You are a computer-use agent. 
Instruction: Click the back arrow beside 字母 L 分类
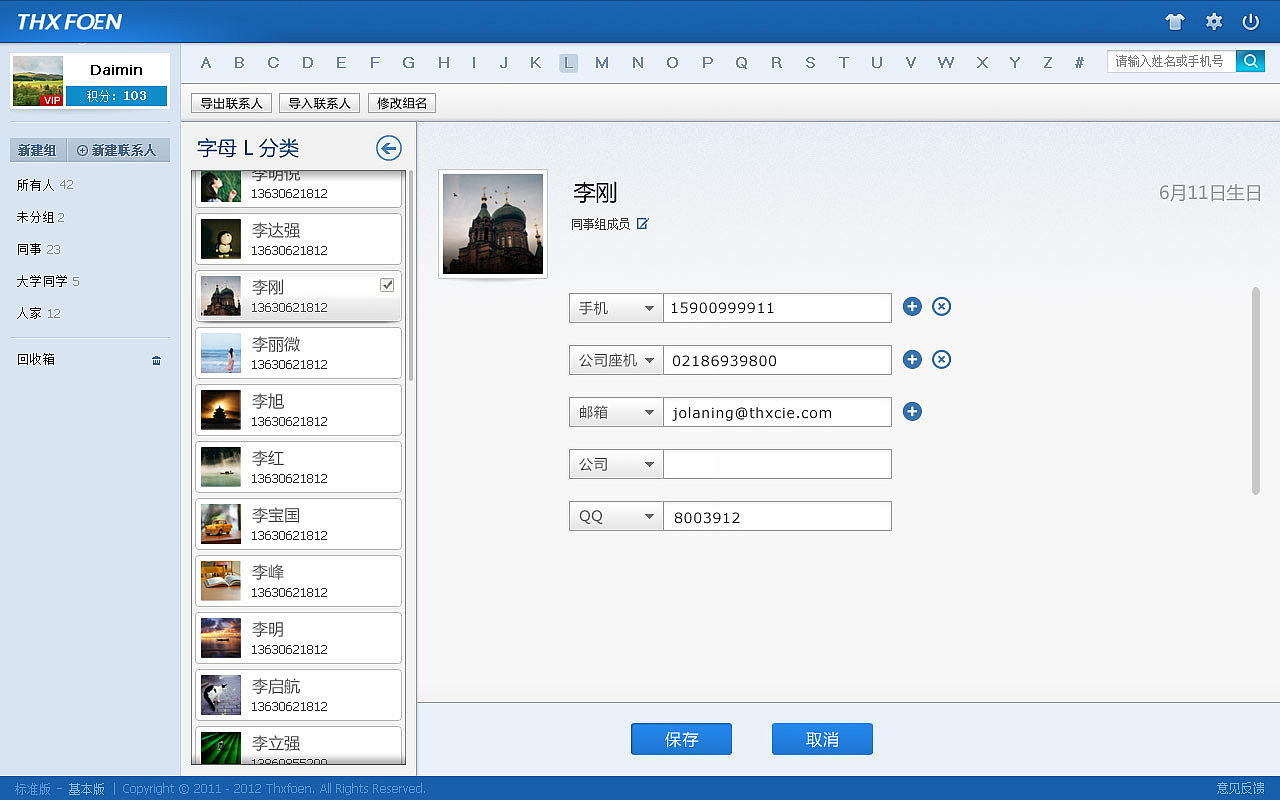388,146
